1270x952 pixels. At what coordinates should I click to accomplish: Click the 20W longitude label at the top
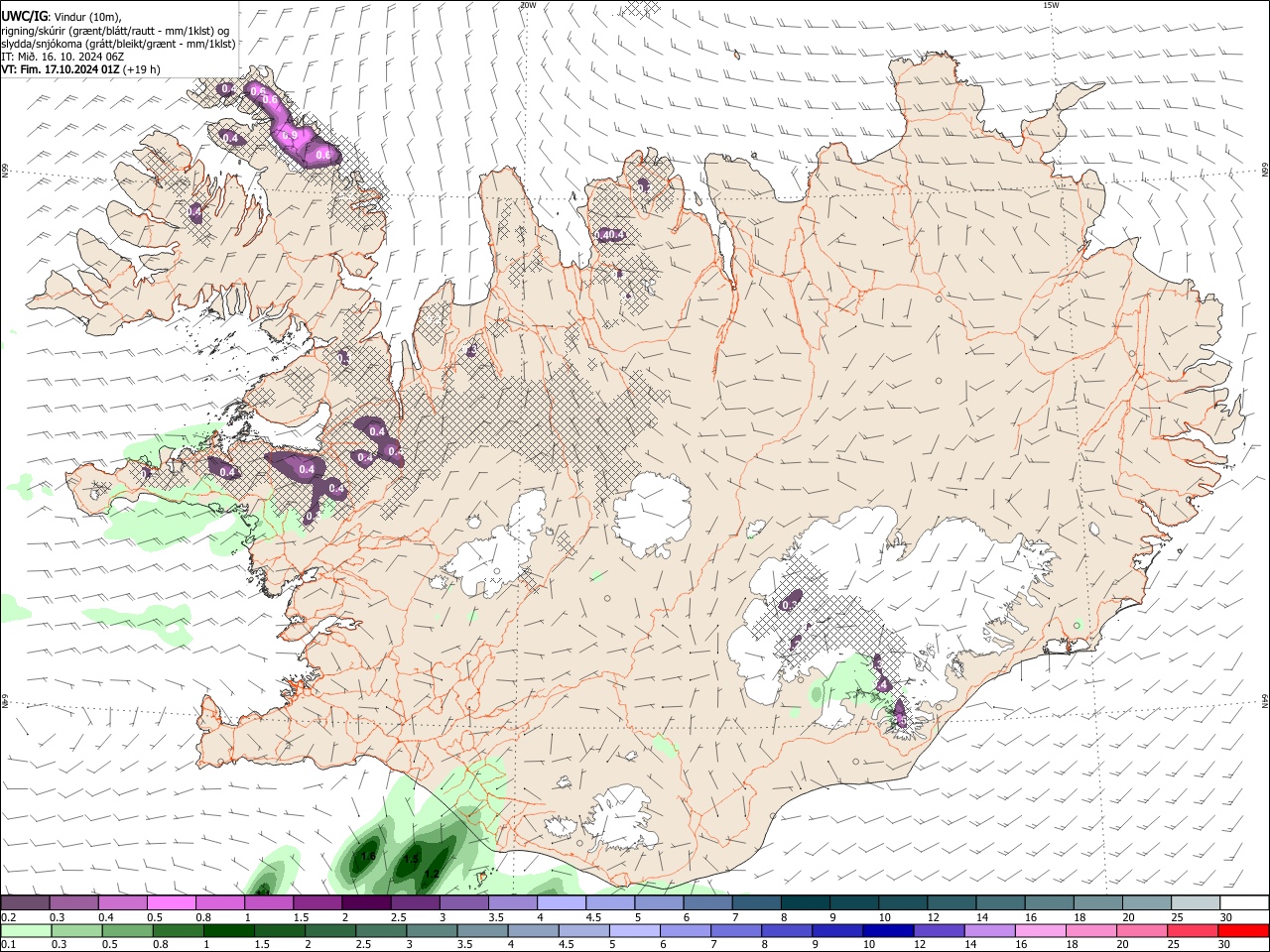(x=528, y=5)
